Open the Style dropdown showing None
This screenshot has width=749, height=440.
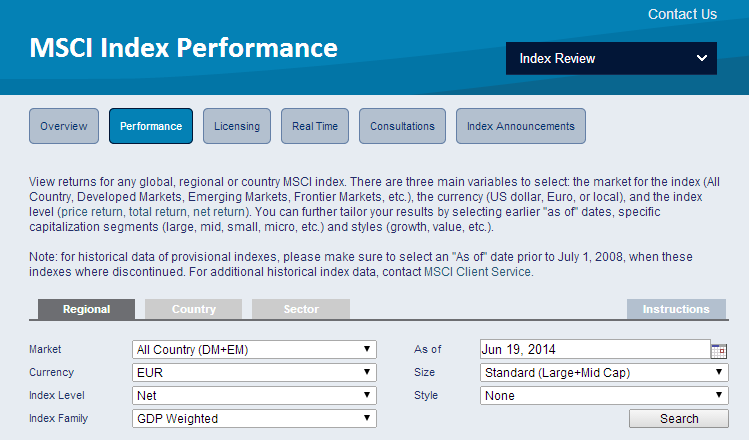(x=604, y=395)
